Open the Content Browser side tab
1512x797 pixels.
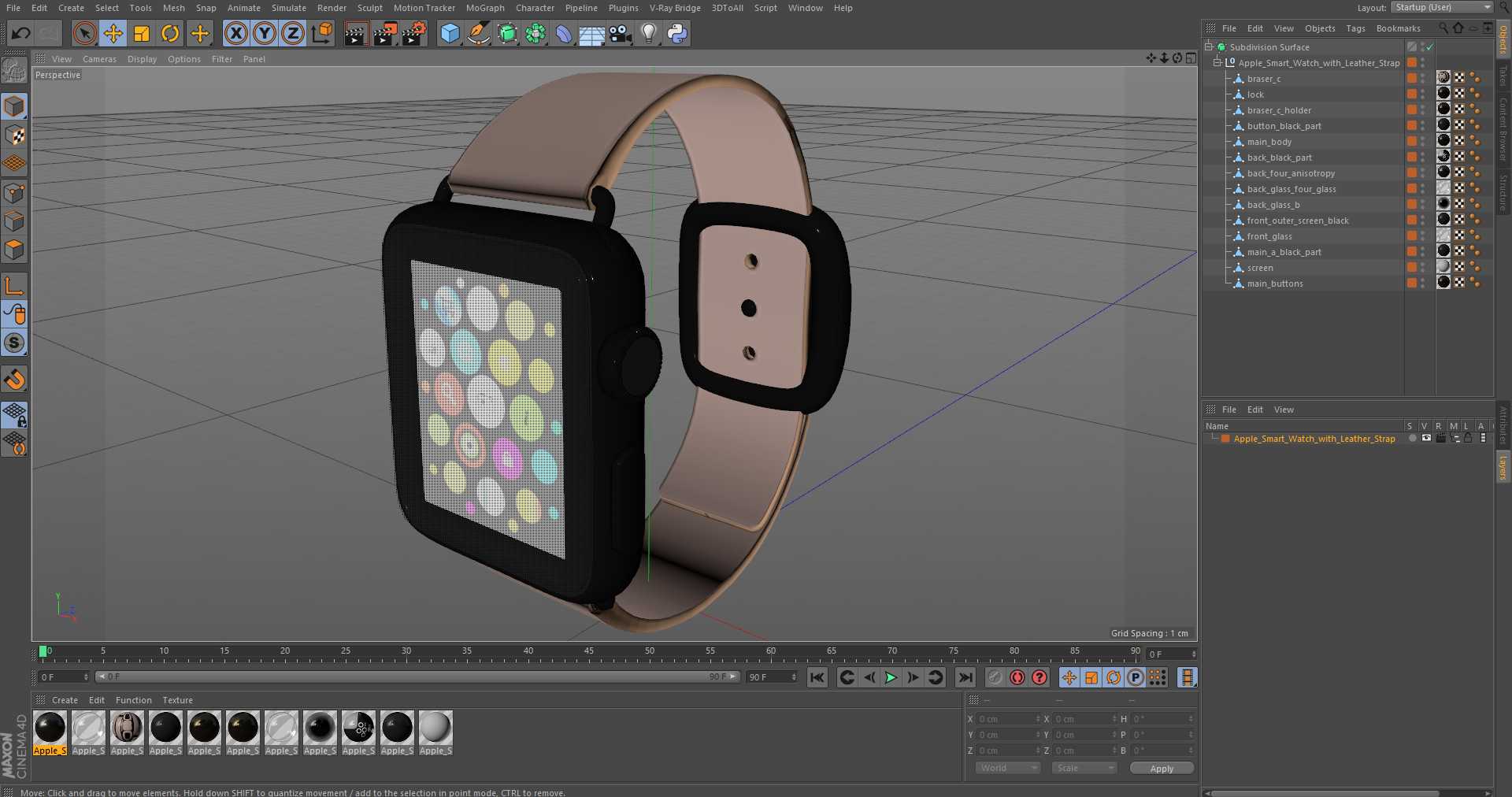pyautogui.click(x=1503, y=130)
